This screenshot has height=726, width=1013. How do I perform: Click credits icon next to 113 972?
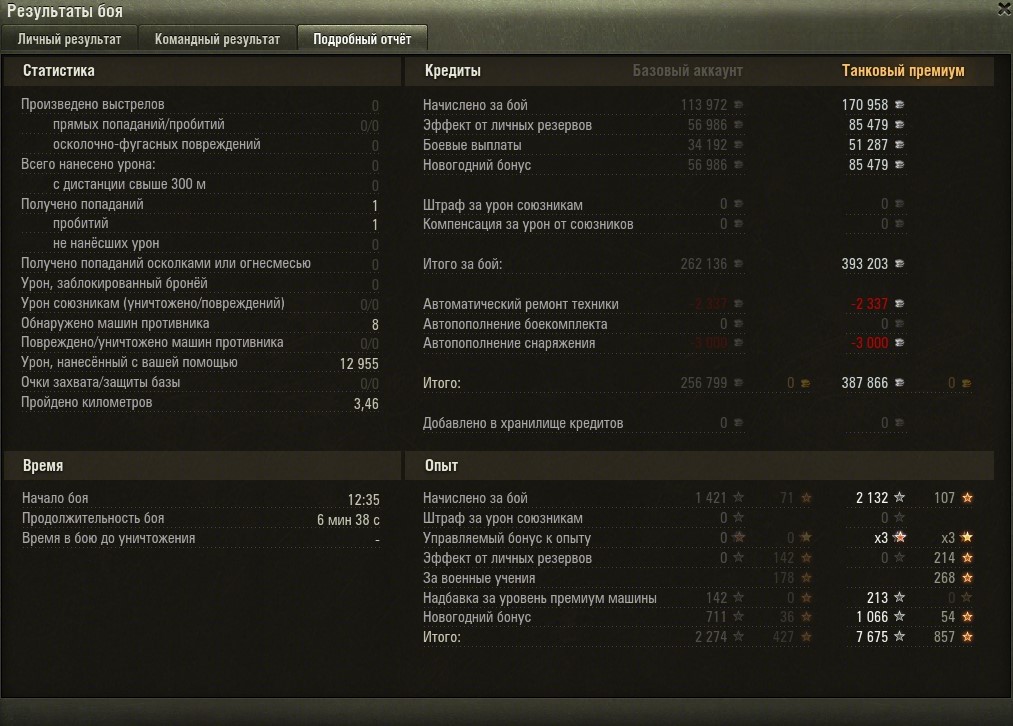738,105
